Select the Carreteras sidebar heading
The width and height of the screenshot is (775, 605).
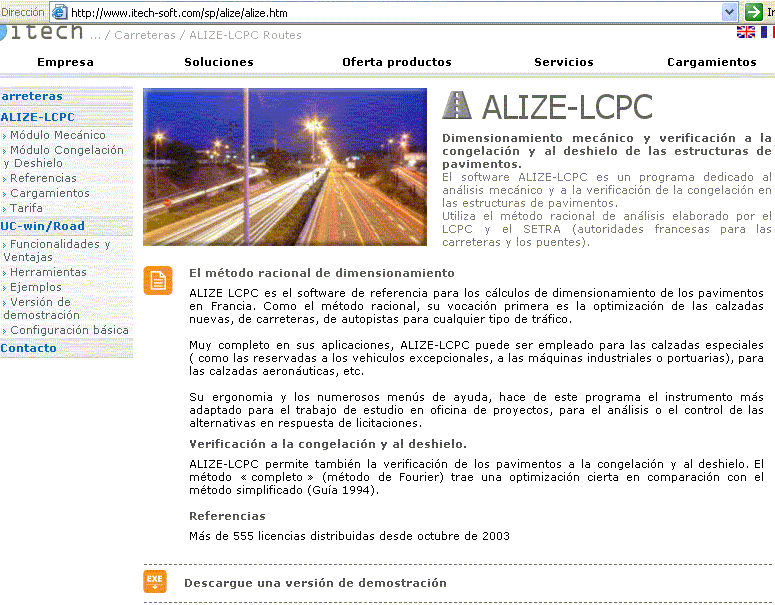point(32,96)
